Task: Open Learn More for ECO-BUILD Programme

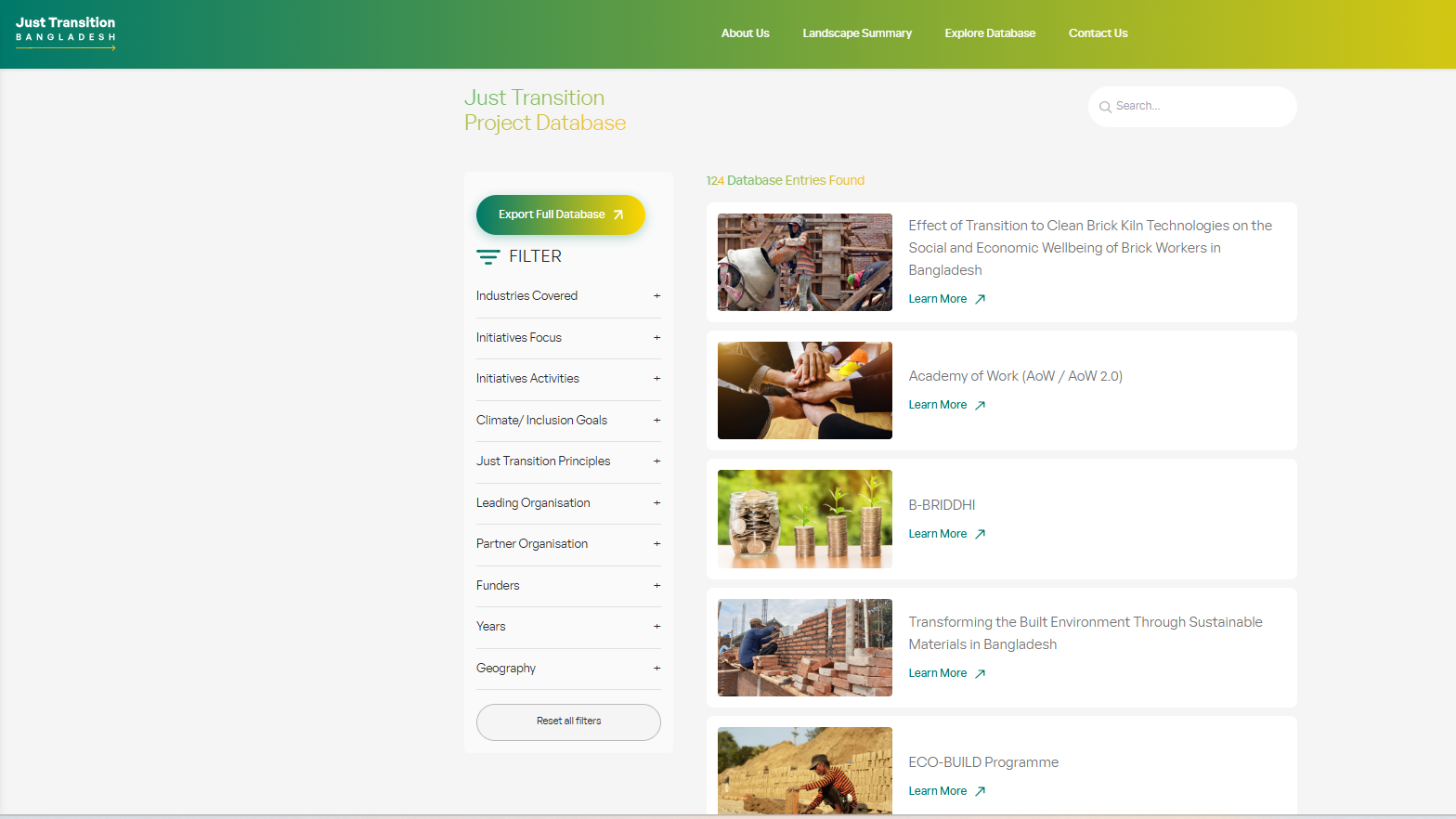Action: [x=946, y=791]
